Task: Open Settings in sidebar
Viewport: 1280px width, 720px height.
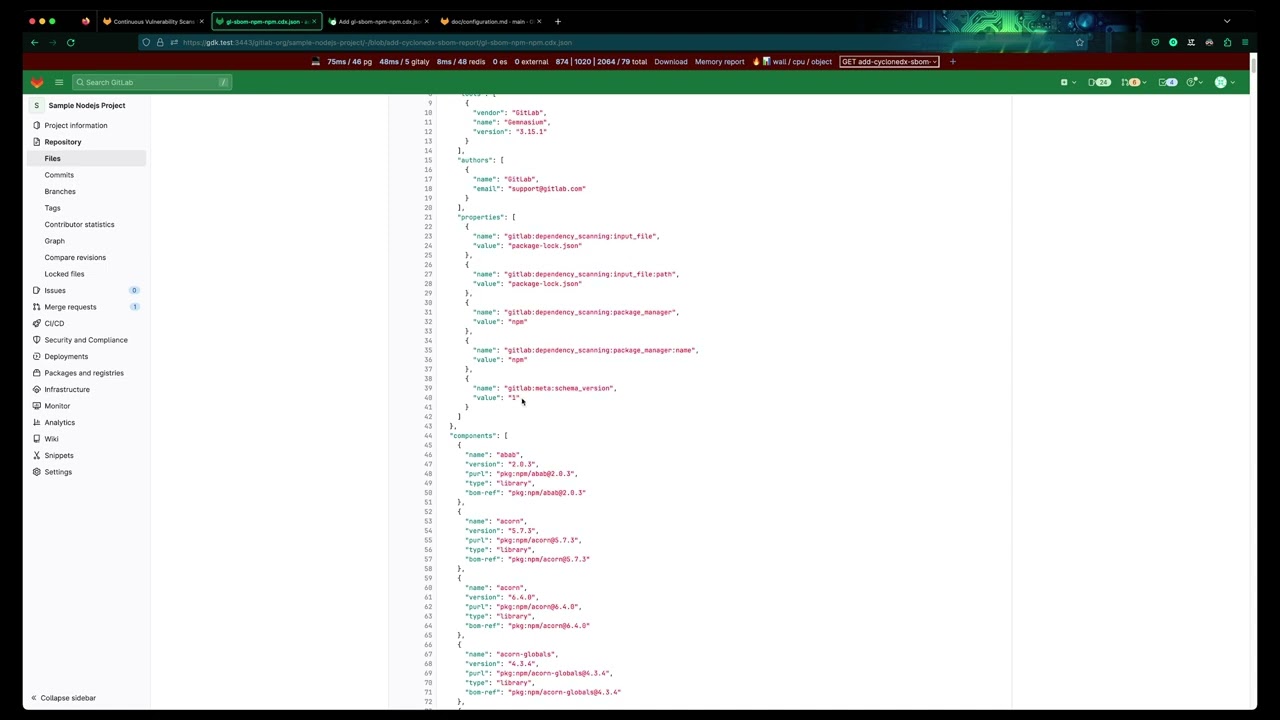Action: click(x=87, y=472)
